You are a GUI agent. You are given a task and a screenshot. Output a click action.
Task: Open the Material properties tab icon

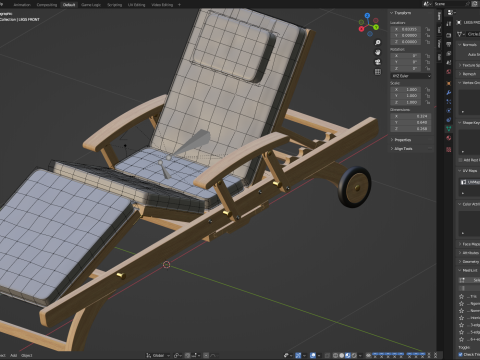(449, 138)
